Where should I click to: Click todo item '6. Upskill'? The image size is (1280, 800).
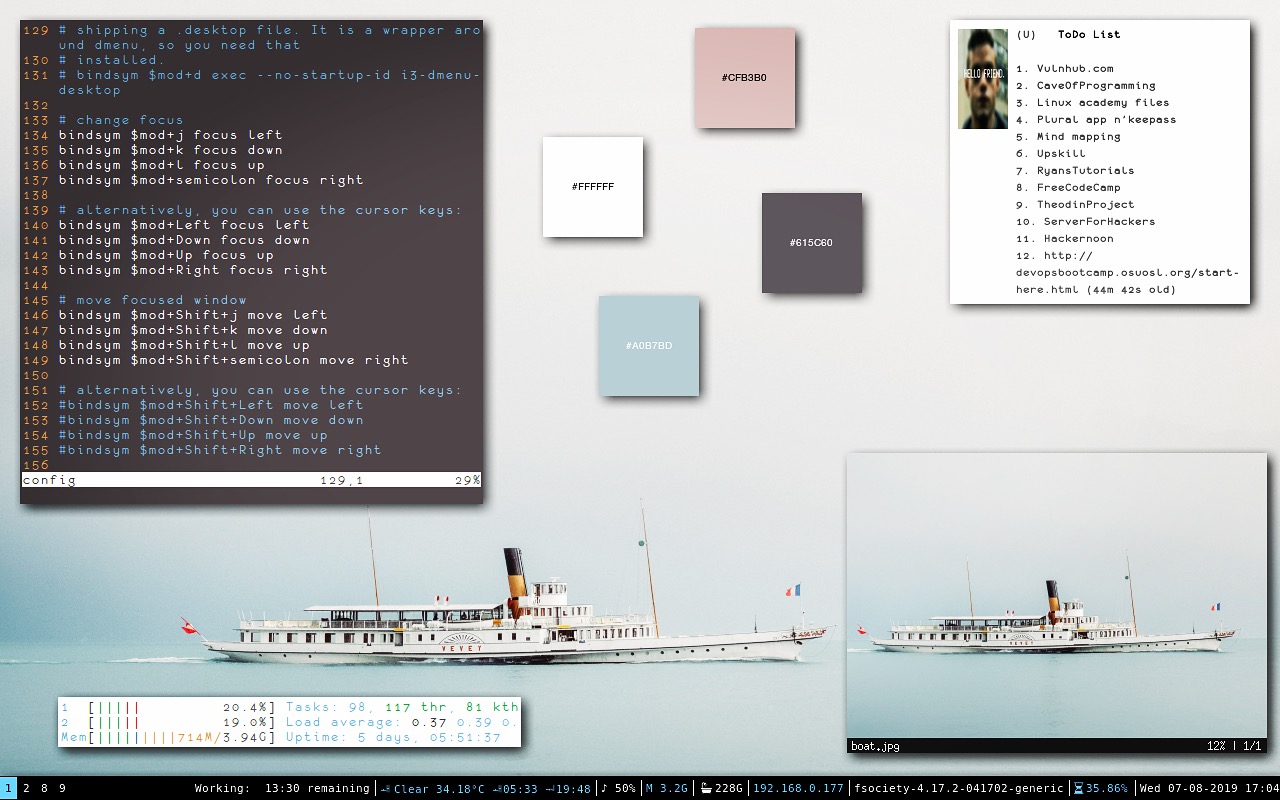1050,153
